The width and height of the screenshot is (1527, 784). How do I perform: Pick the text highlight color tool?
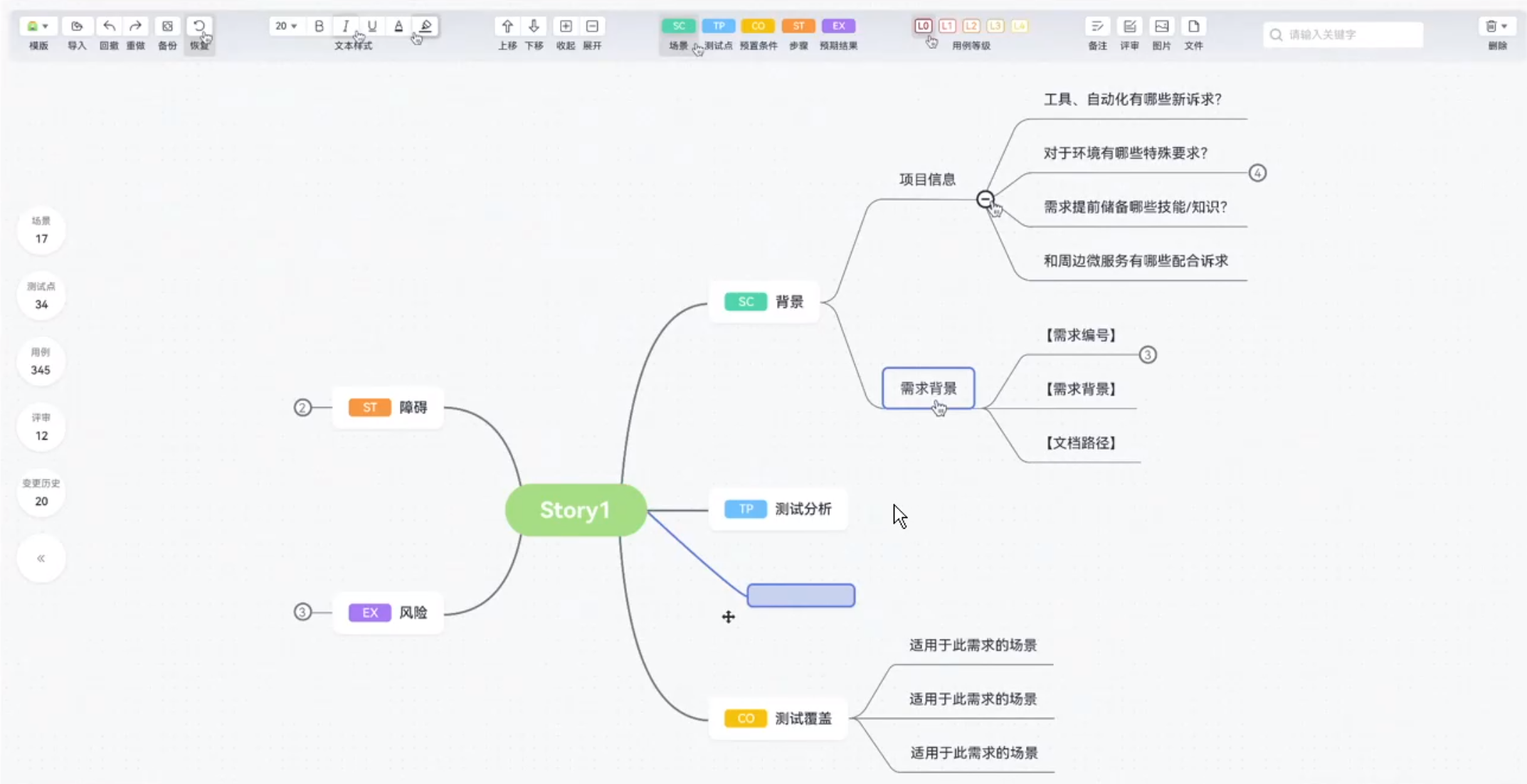pos(426,26)
